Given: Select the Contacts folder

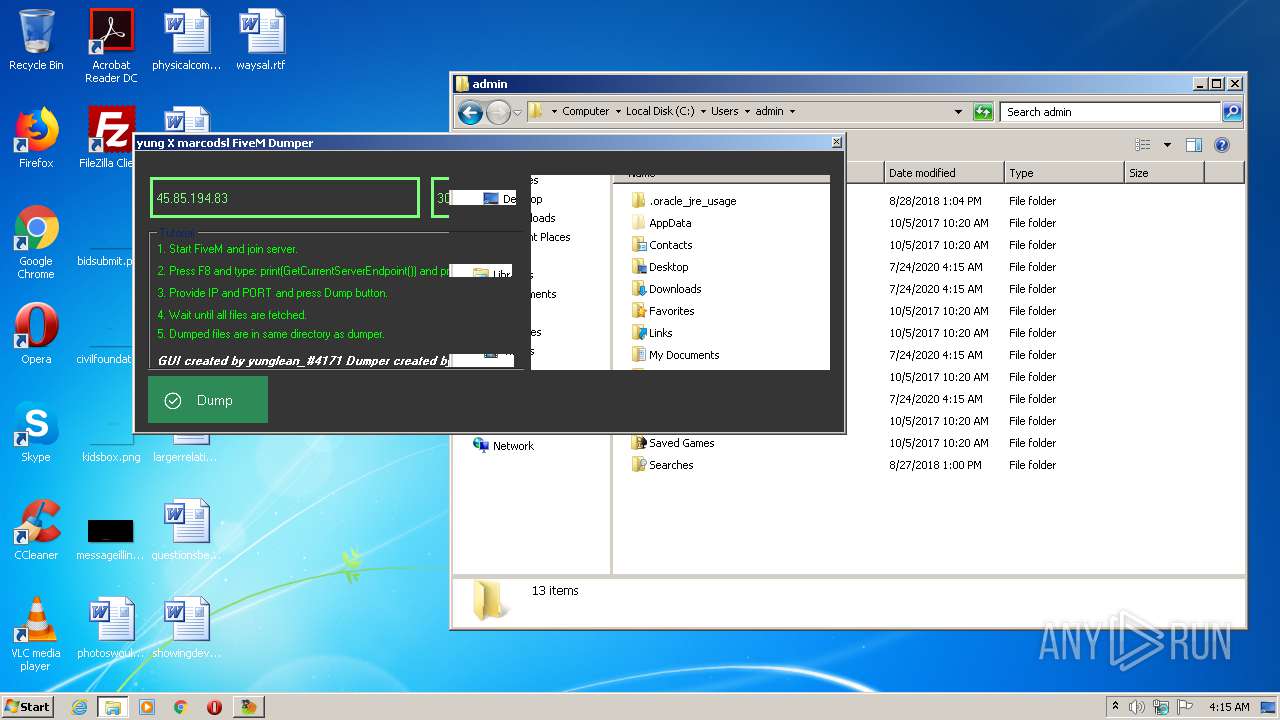Looking at the screenshot, I should point(661,245).
